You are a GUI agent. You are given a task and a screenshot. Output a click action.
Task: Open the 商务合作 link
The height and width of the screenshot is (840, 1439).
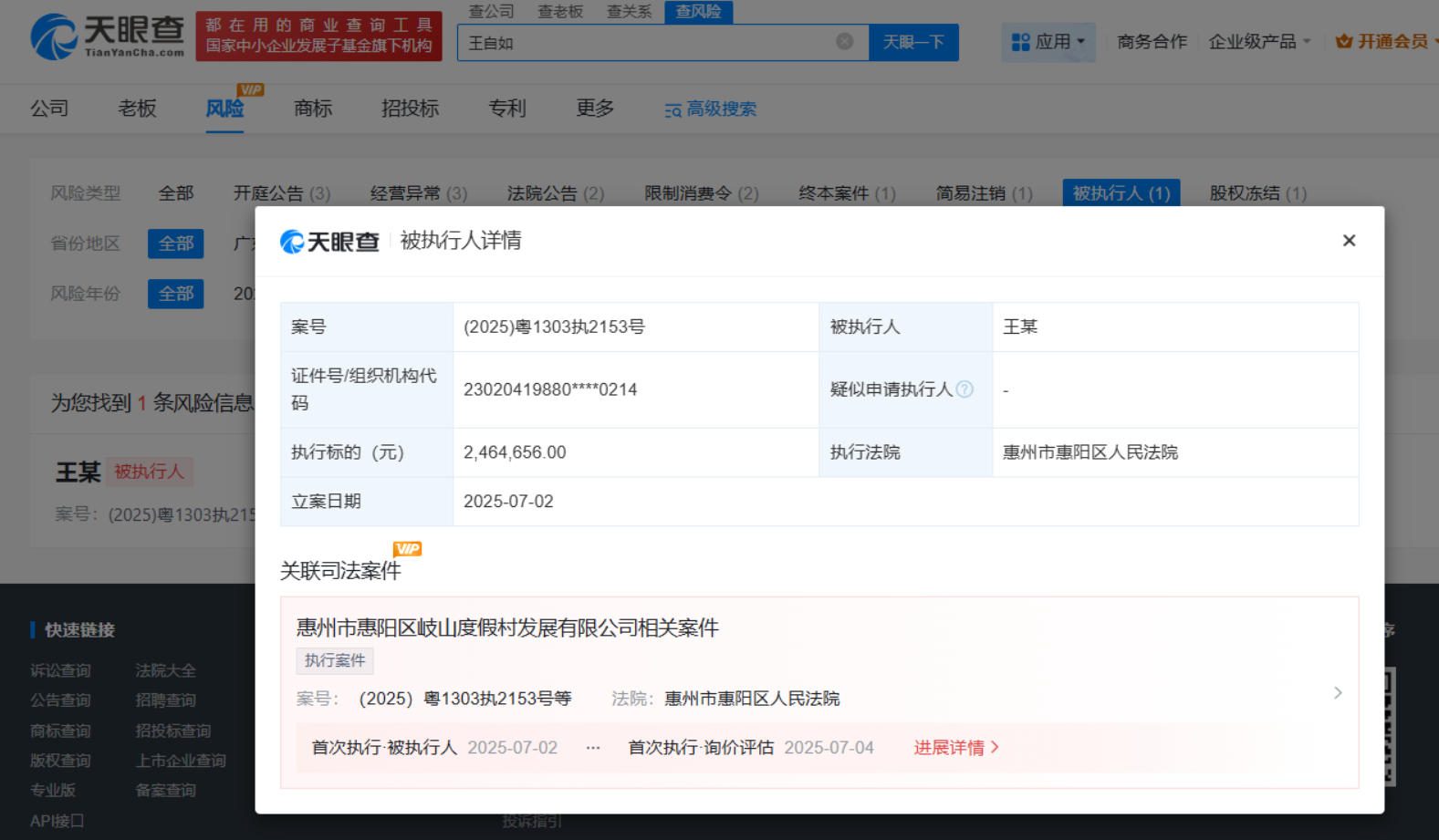pyautogui.click(x=1152, y=42)
